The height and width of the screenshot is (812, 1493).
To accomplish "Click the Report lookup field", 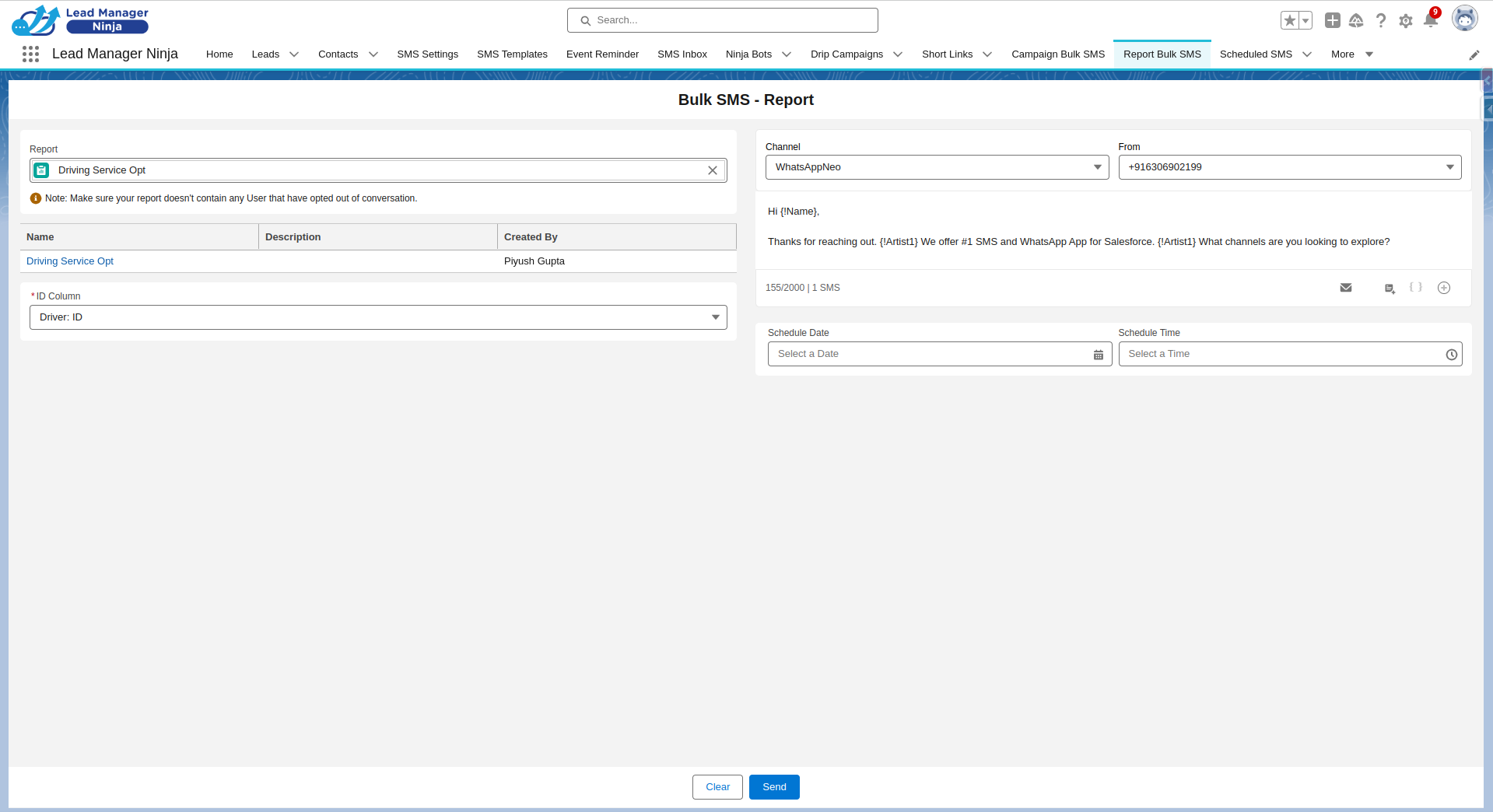I will (378, 170).
